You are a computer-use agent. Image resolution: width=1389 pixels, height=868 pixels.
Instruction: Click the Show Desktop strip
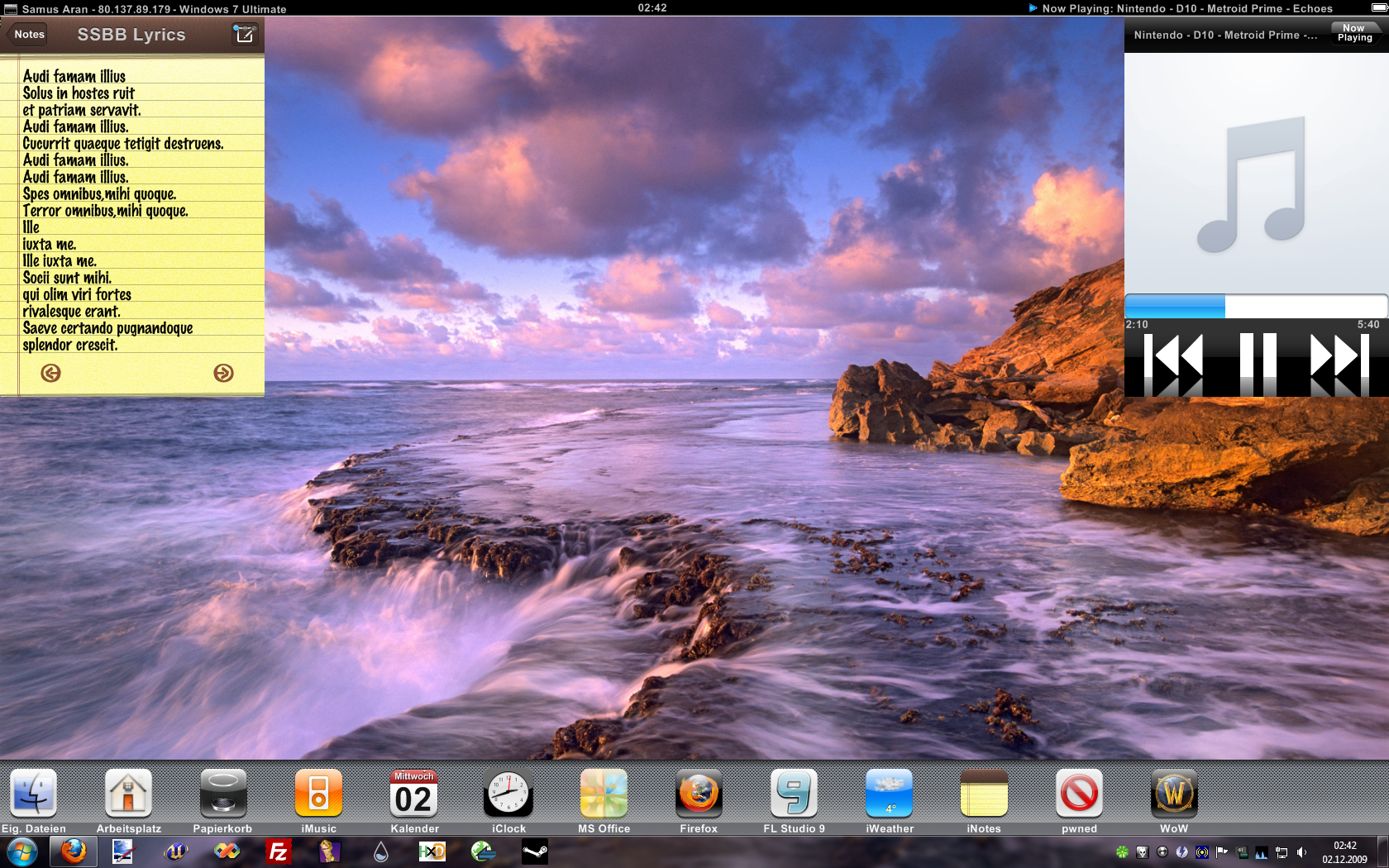pyautogui.click(x=1383, y=851)
